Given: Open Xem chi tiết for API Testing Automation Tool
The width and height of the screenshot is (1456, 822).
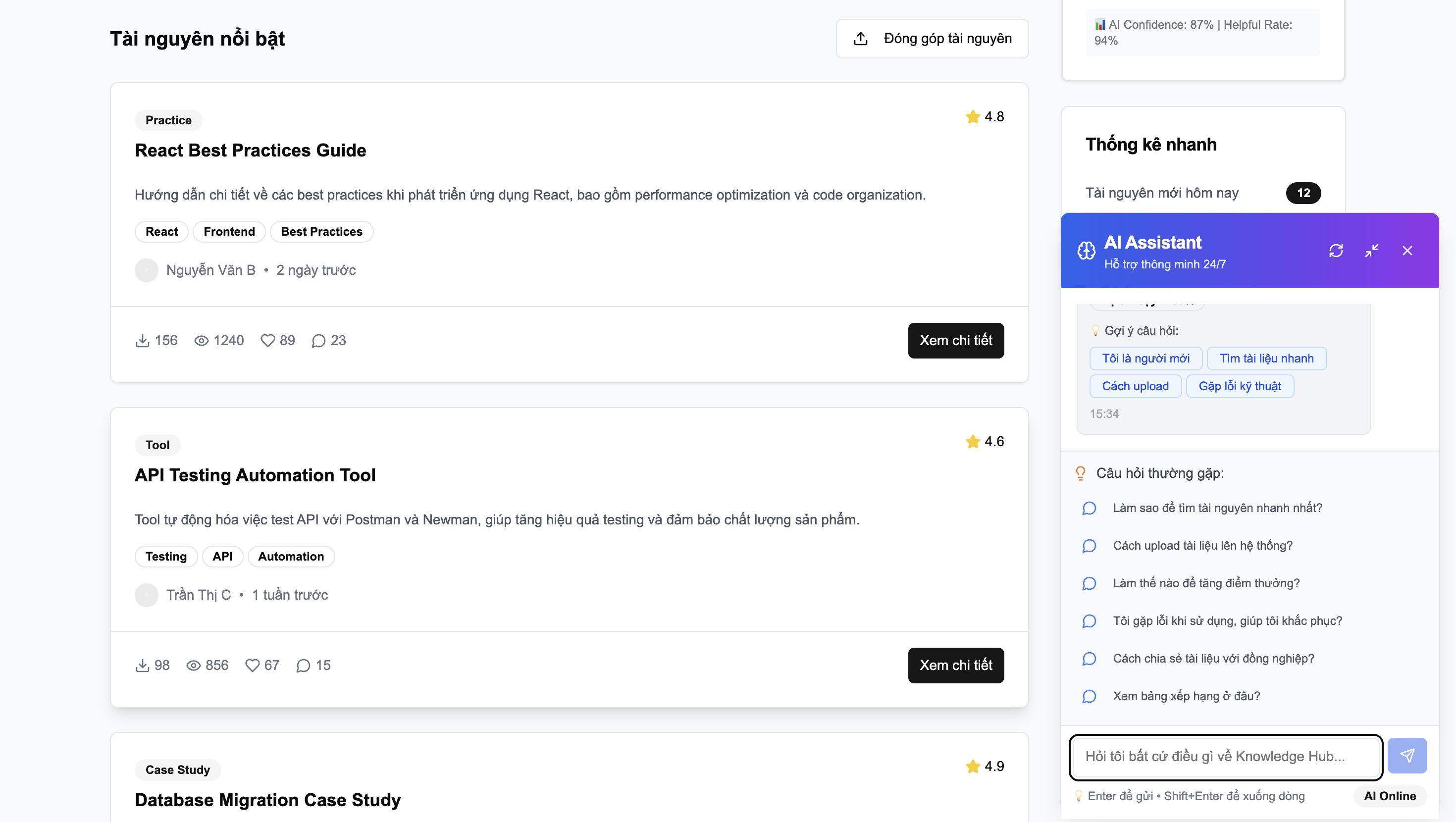Looking at the screenshot, I should coord(956,666).
